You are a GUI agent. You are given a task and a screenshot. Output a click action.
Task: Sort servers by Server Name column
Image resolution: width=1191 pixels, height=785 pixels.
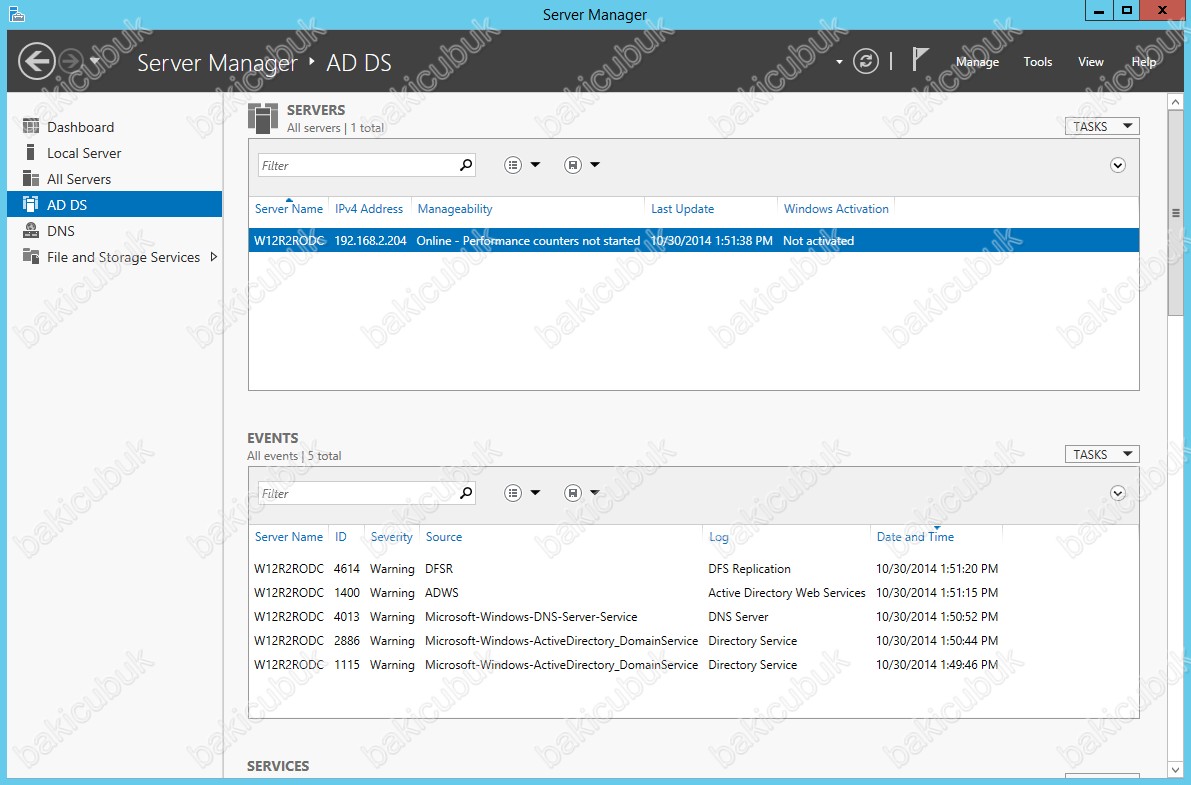[289, 209]
